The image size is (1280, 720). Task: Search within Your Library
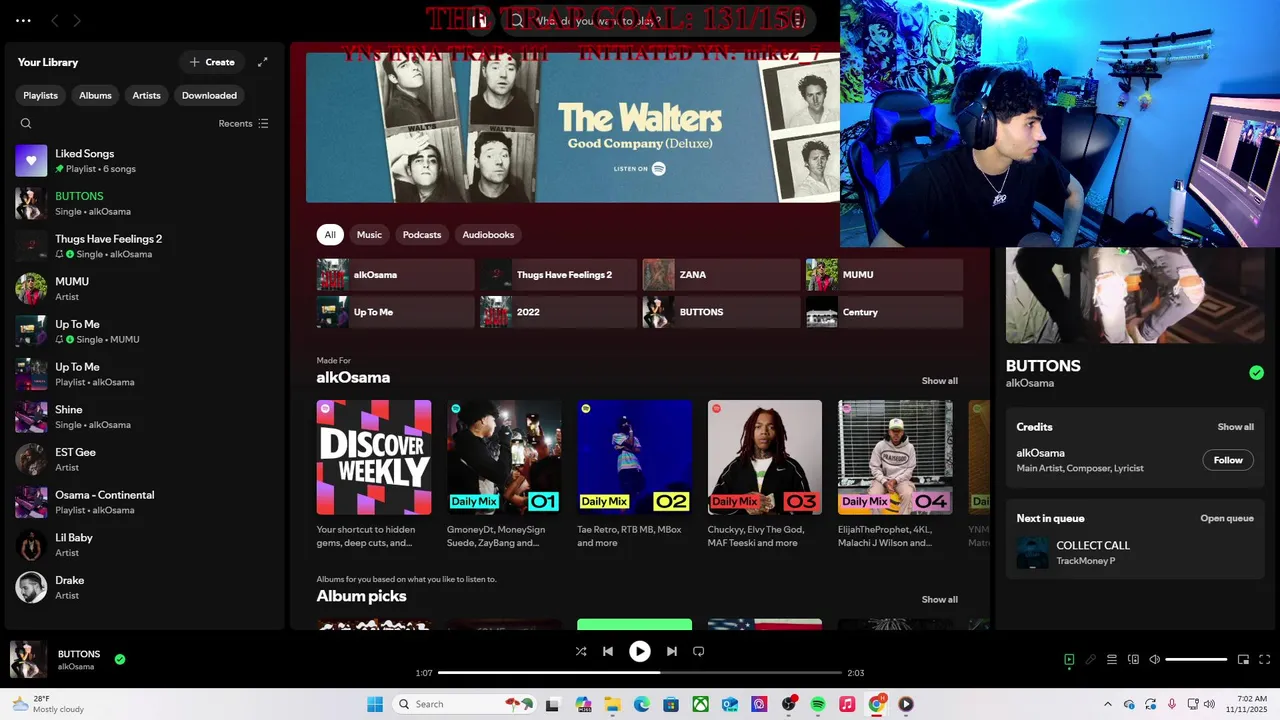click(x=26, y=124)
